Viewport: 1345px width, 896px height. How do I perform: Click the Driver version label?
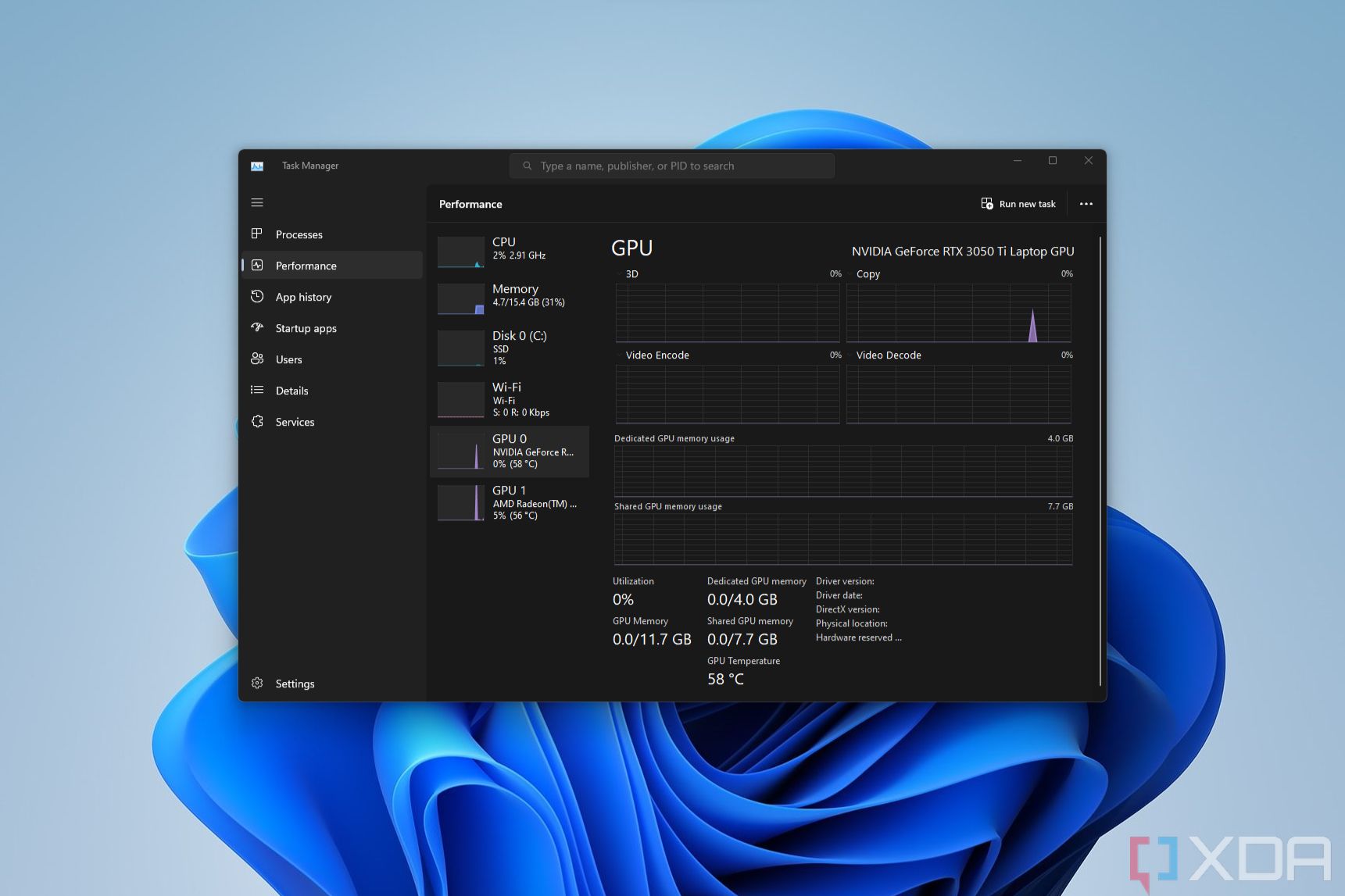pos(845,581)
